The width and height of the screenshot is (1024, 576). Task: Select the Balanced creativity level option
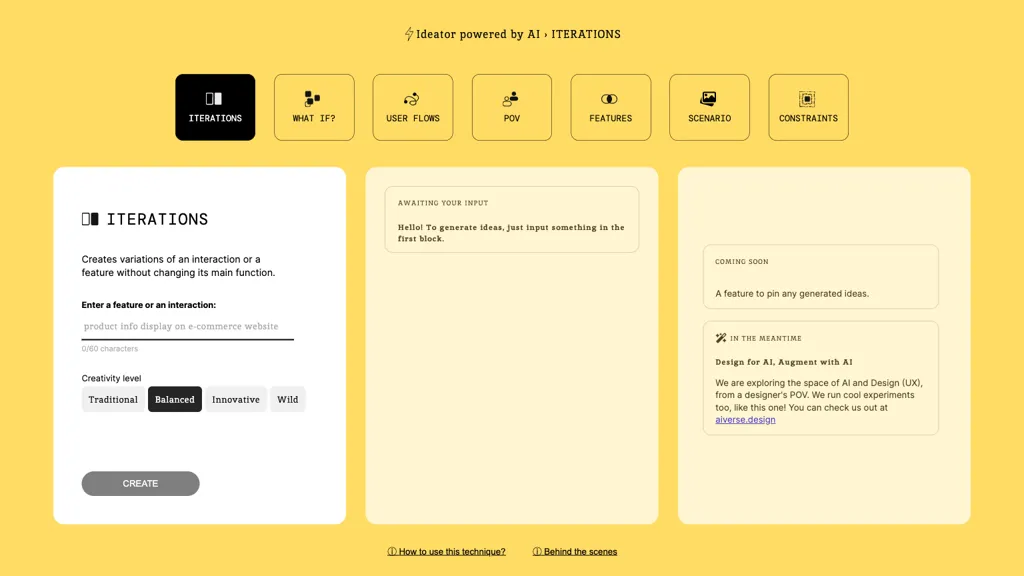point(175,399)
